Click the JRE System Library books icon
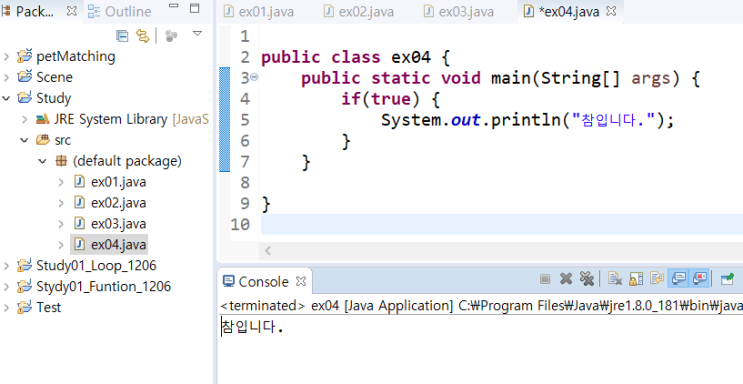Image resolution: width=743 pixels, height=384 pixels. point(43,119)
